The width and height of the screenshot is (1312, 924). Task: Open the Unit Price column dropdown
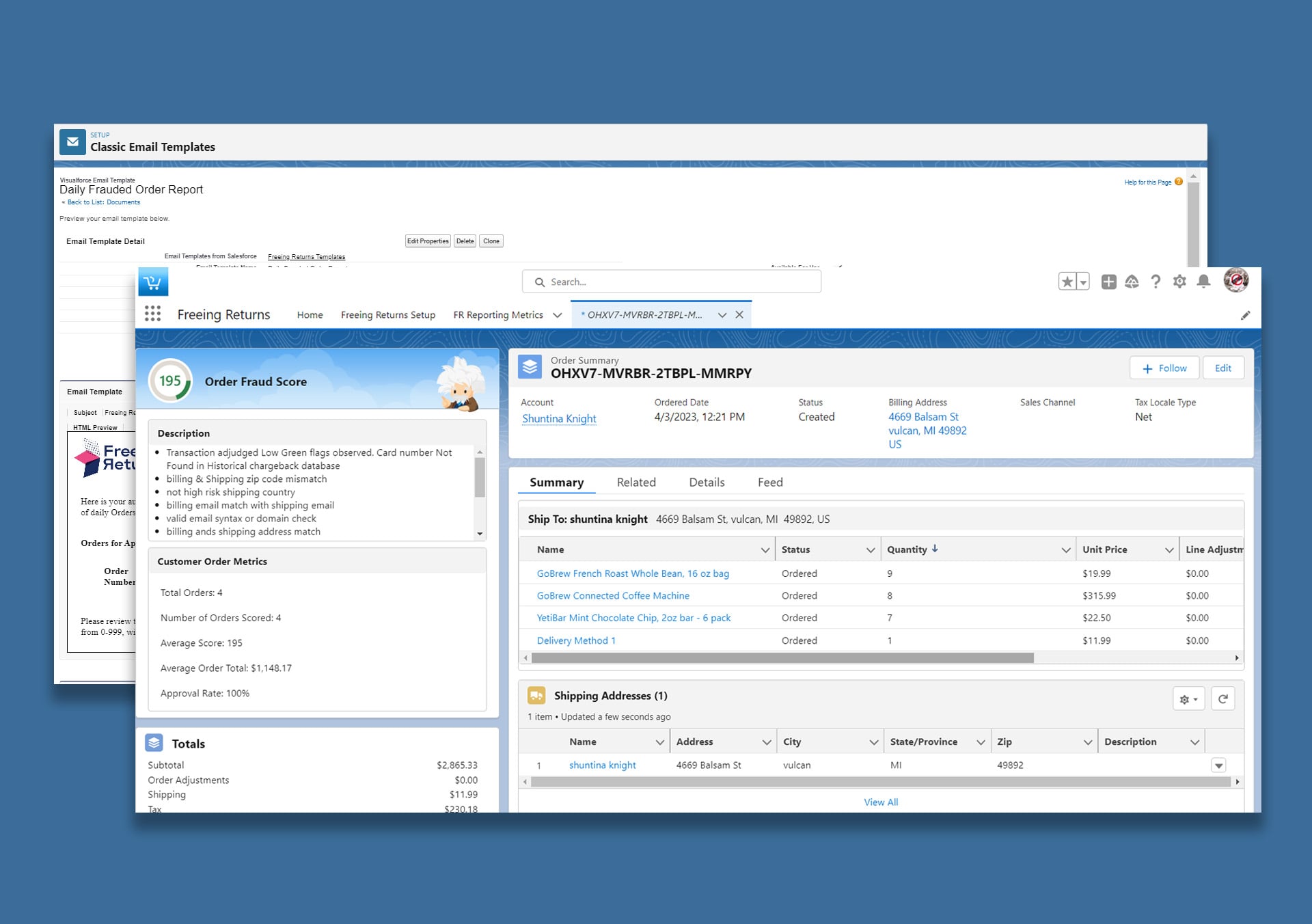(x=1168, y=549)
